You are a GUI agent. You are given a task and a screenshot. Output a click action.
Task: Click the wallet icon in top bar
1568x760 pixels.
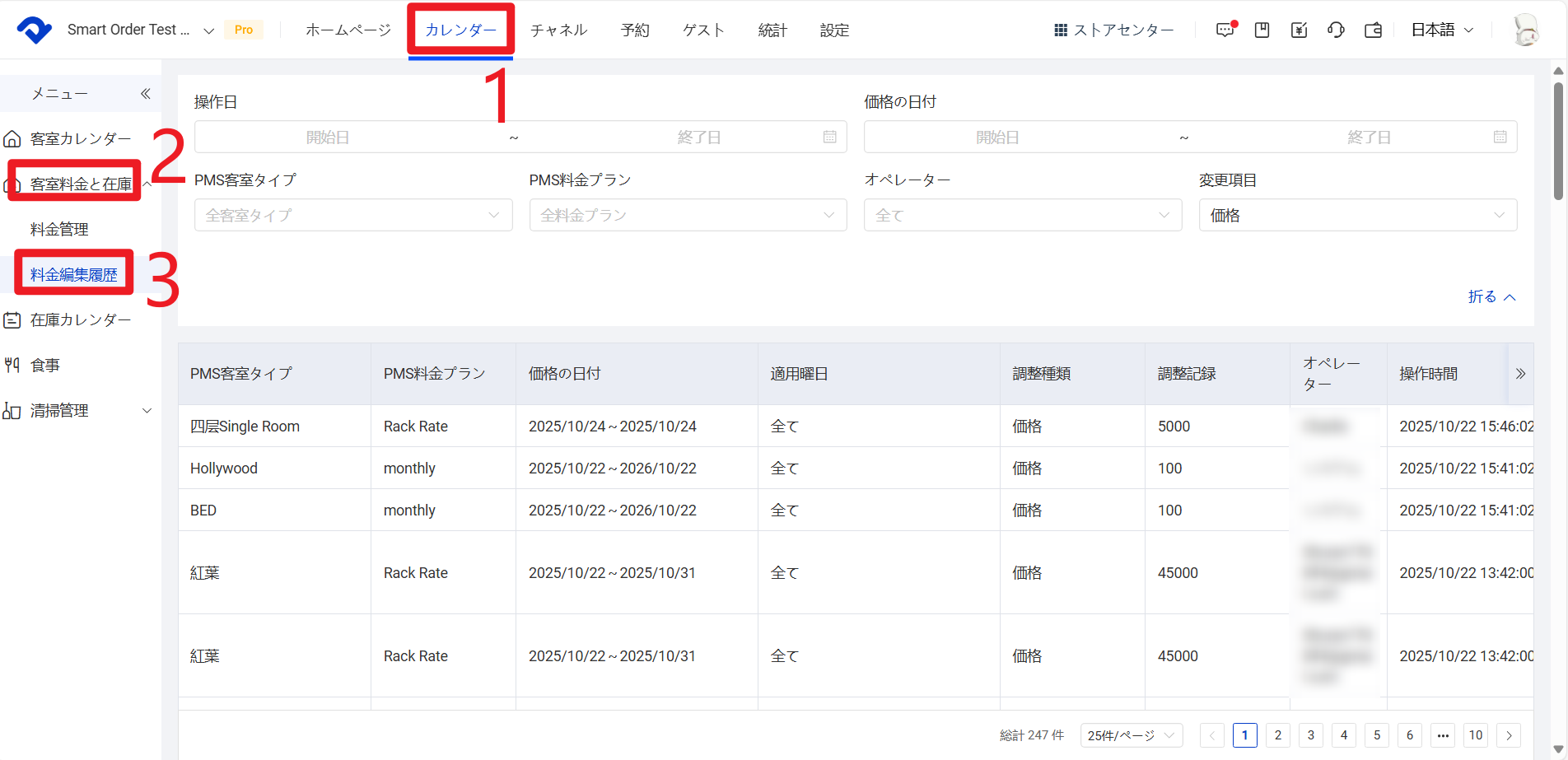(1373, 30)
